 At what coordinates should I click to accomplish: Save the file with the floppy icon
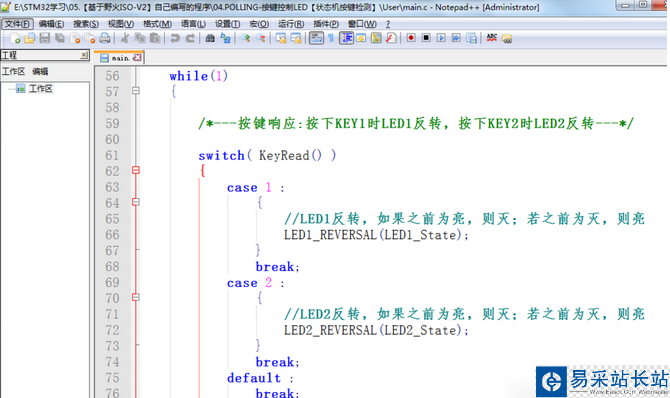click(44, 38)
